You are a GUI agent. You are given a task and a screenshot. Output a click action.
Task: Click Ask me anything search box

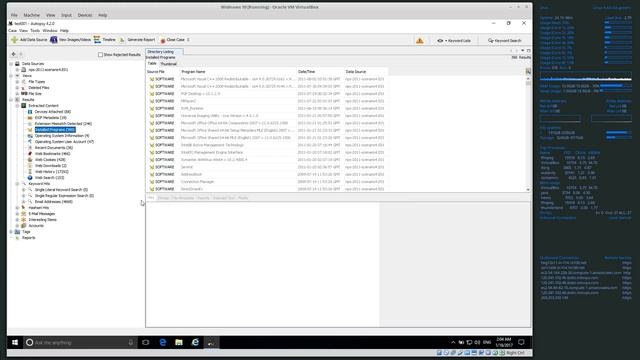[80, 342]
